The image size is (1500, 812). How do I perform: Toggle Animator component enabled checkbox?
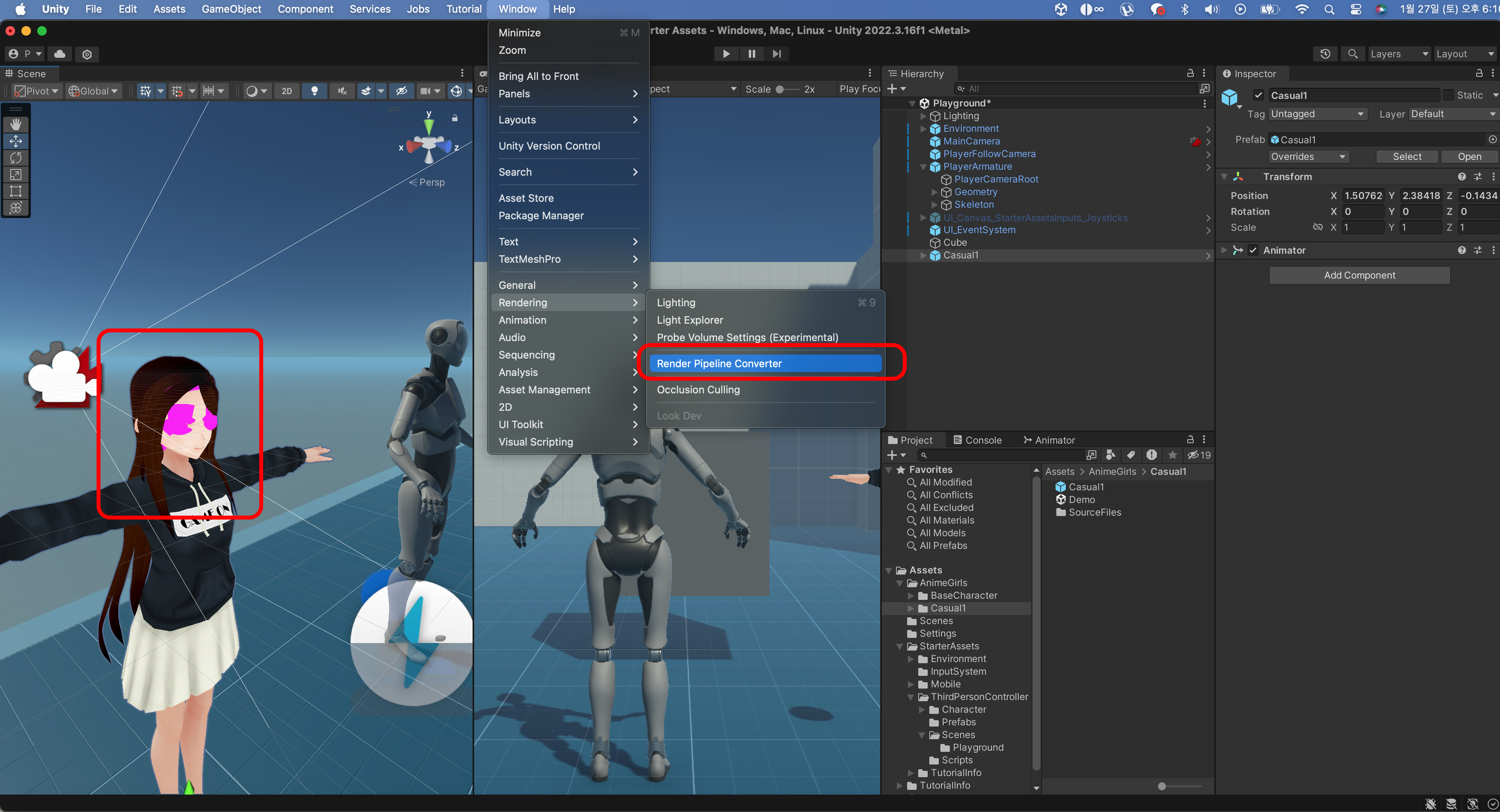pyautogui.click(x=1253, y=250)
